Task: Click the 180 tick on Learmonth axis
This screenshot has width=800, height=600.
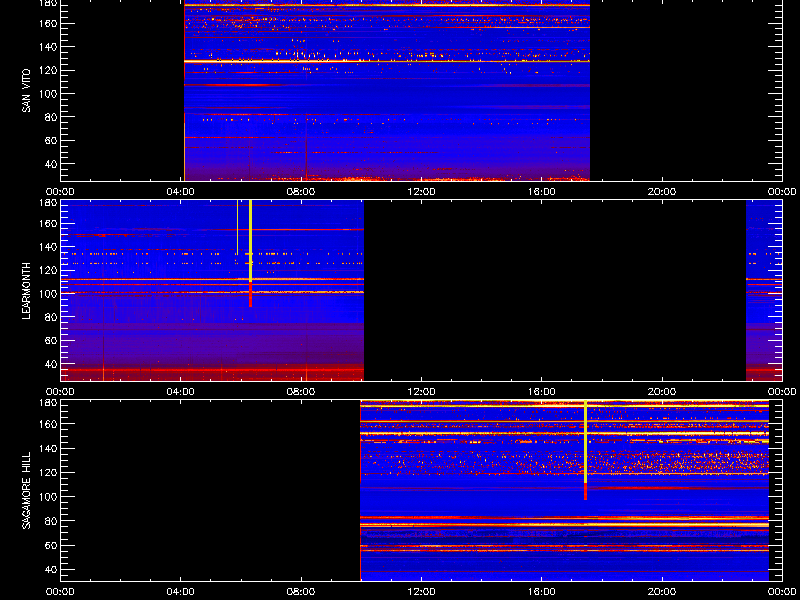Action: pos(48,203)
